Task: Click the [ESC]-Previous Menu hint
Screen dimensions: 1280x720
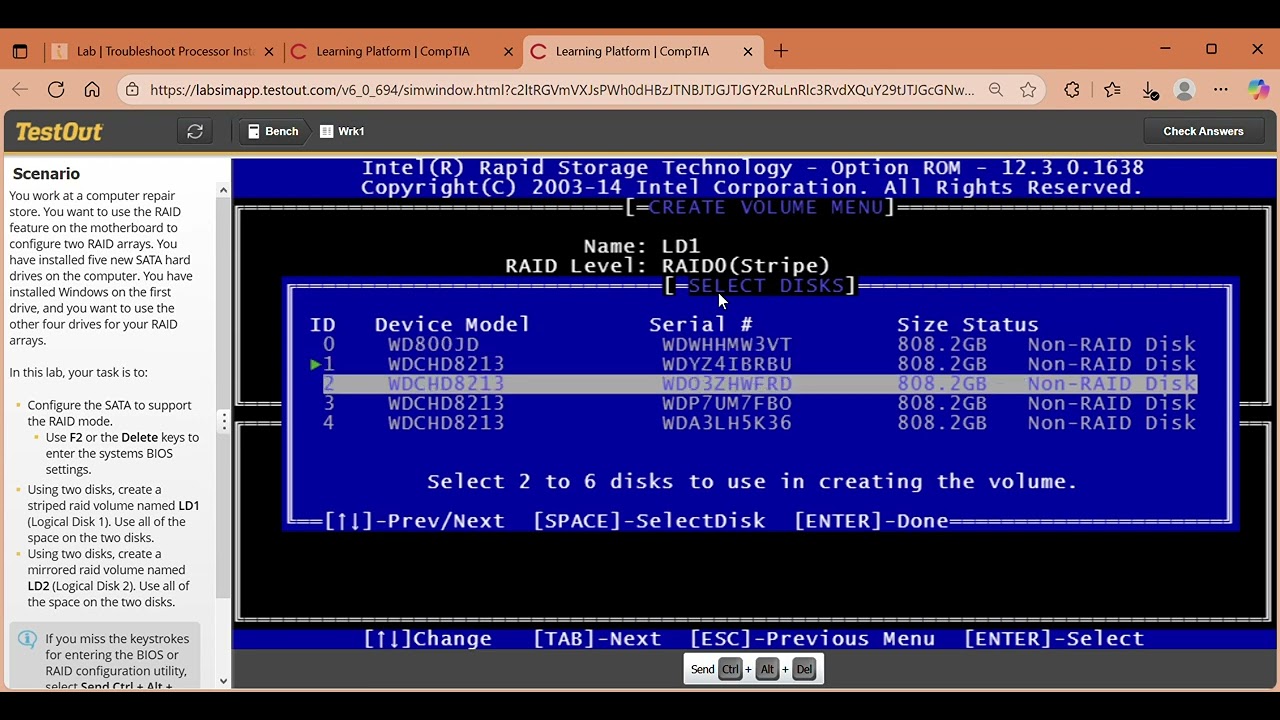Action: coord(812,639)
